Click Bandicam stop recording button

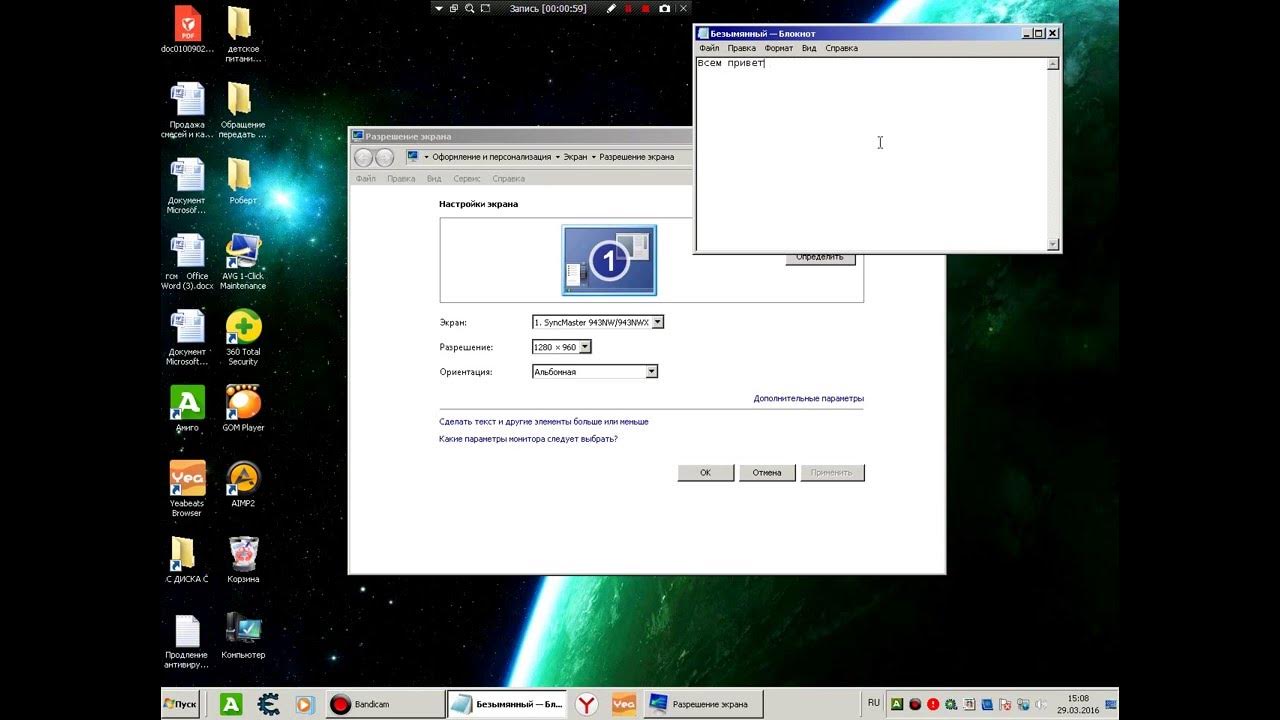point(646,8)
